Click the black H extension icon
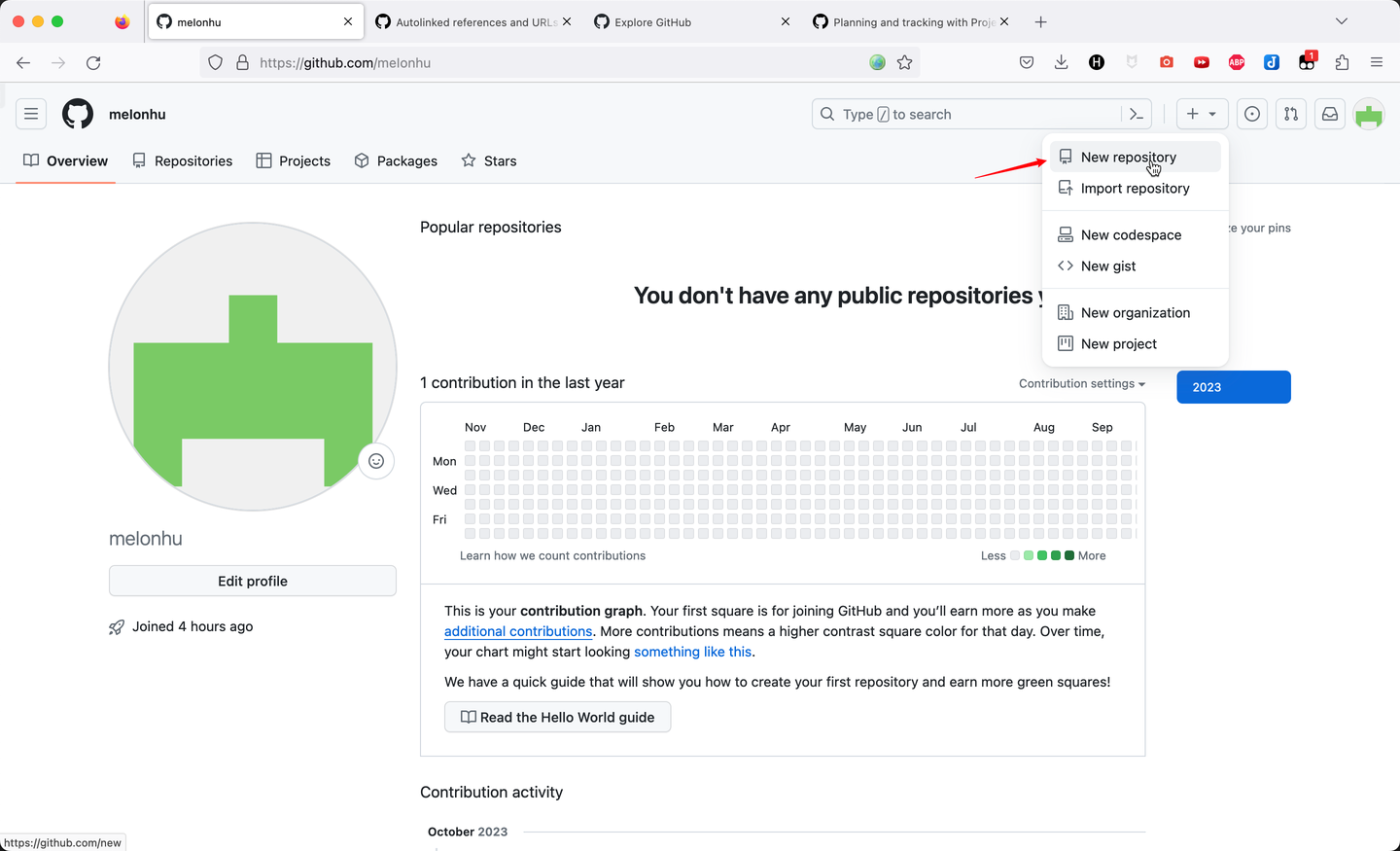The width and height of the screenshot is (1400, 851). (x=1097, y=62)
